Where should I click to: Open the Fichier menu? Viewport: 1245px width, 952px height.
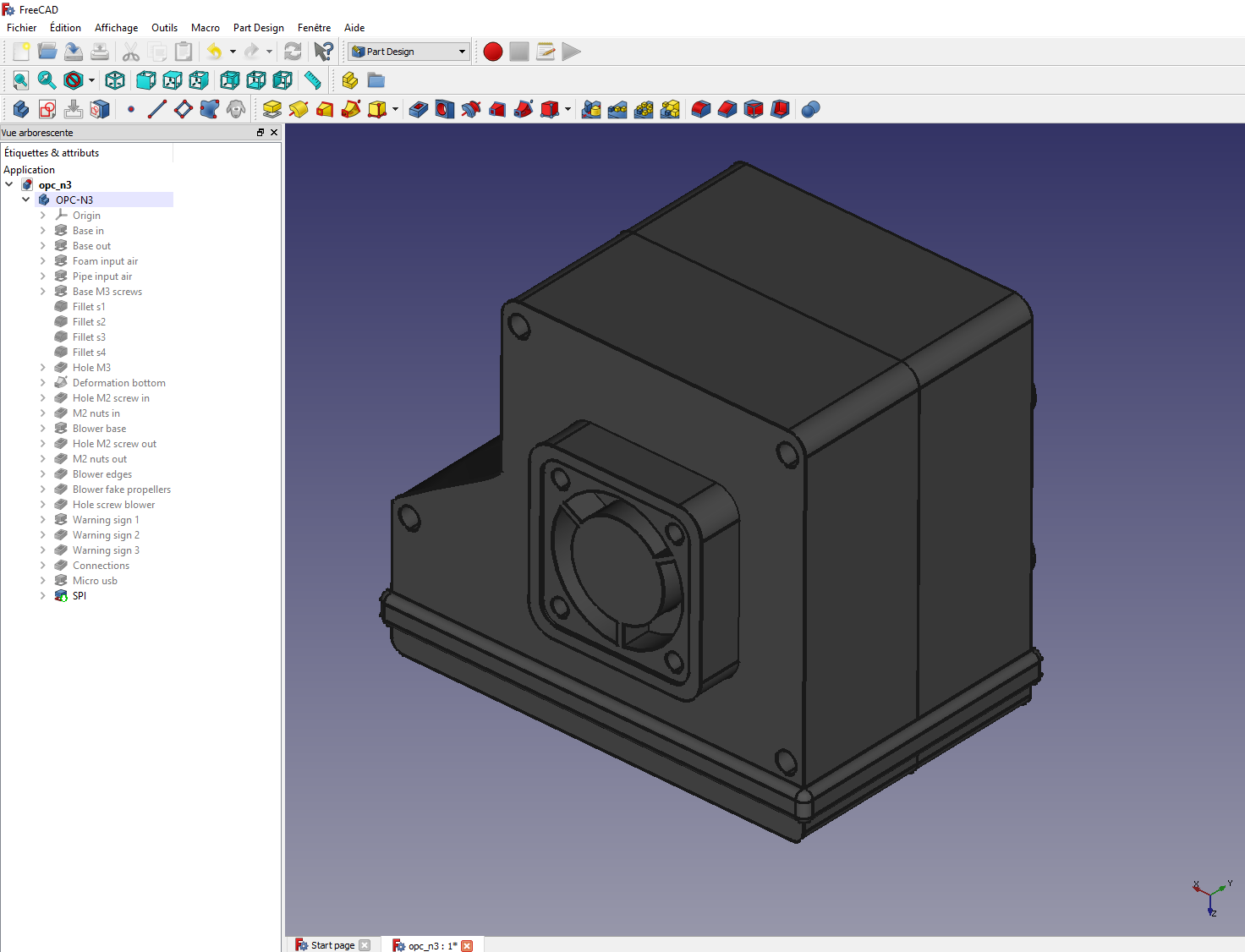22,28
